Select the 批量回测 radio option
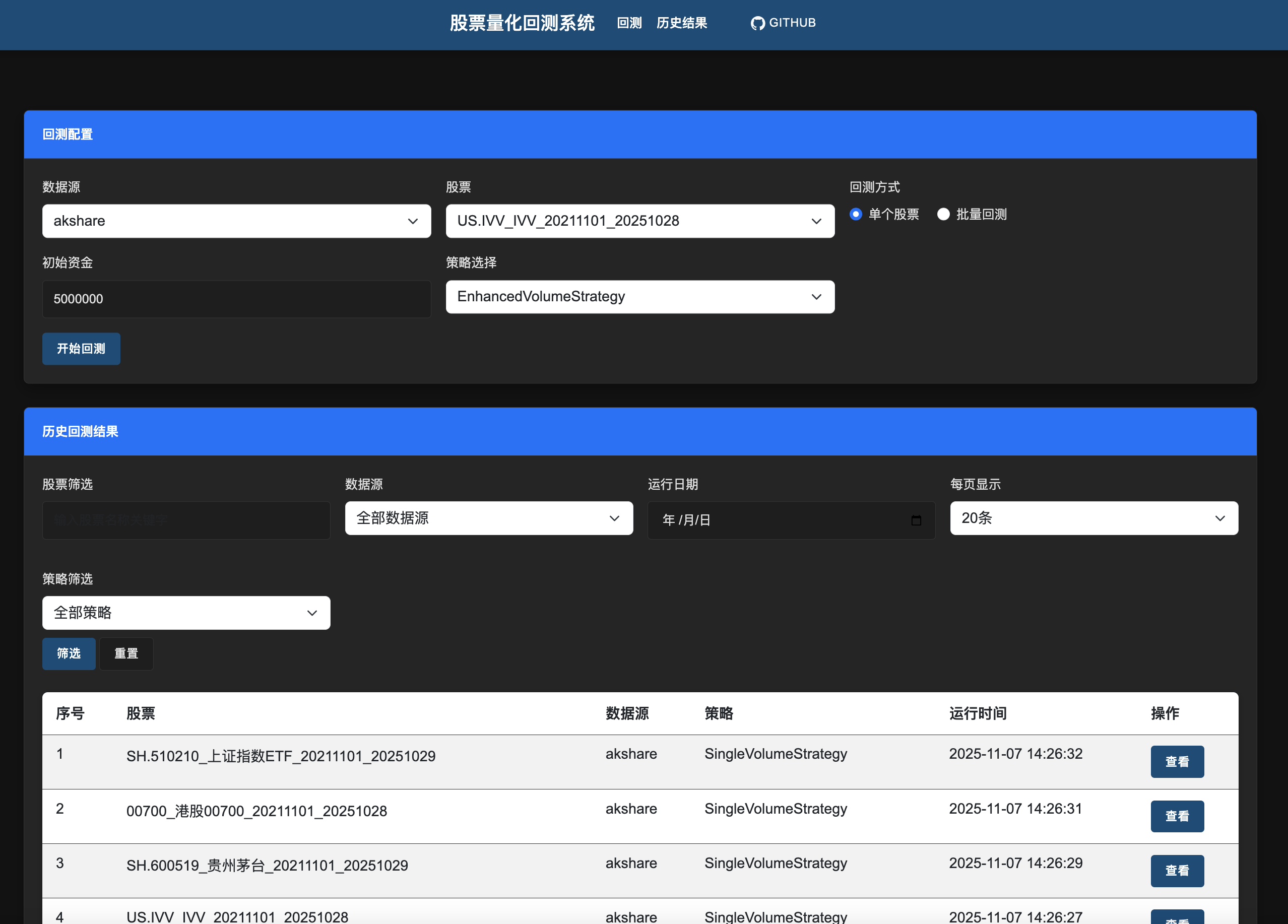The width and height of the screenshot is (1288, 924). click(943, 214)
